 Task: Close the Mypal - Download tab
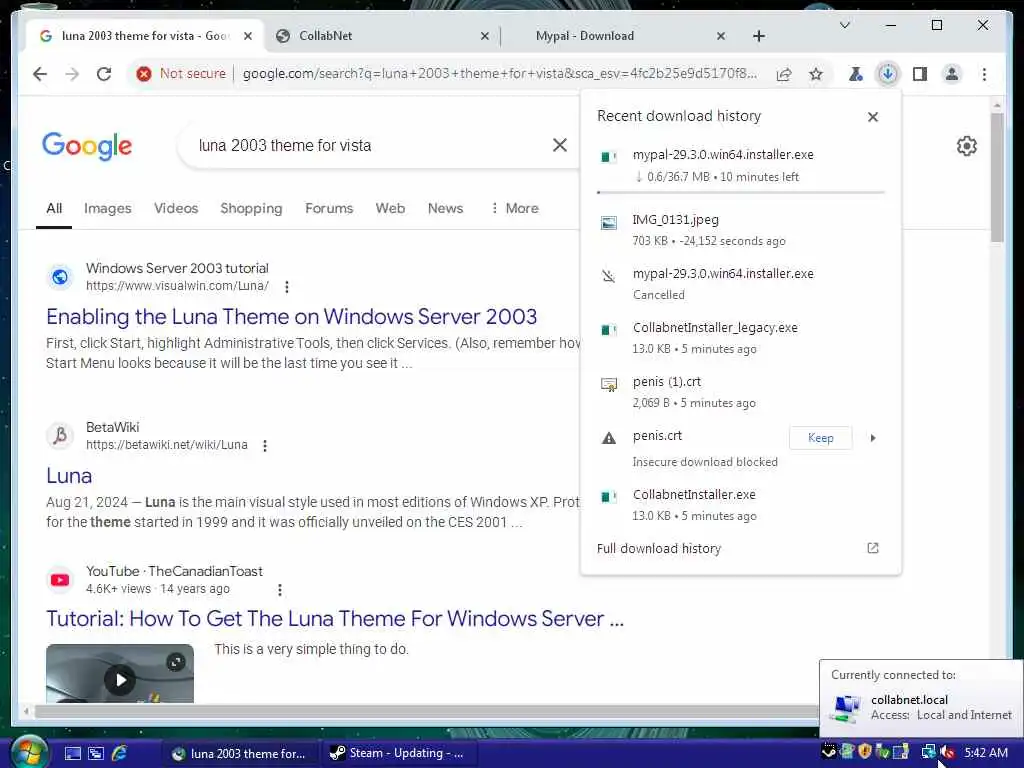point(720,36)
